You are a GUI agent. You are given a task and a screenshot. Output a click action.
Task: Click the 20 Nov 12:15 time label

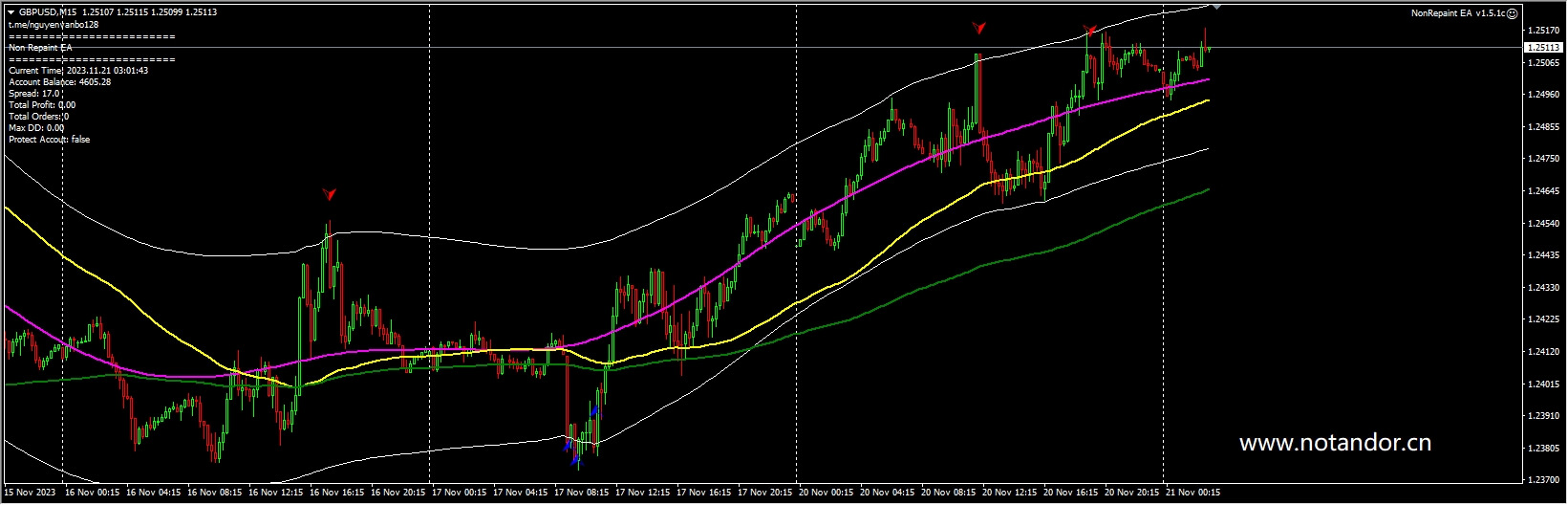(1010, 493)
